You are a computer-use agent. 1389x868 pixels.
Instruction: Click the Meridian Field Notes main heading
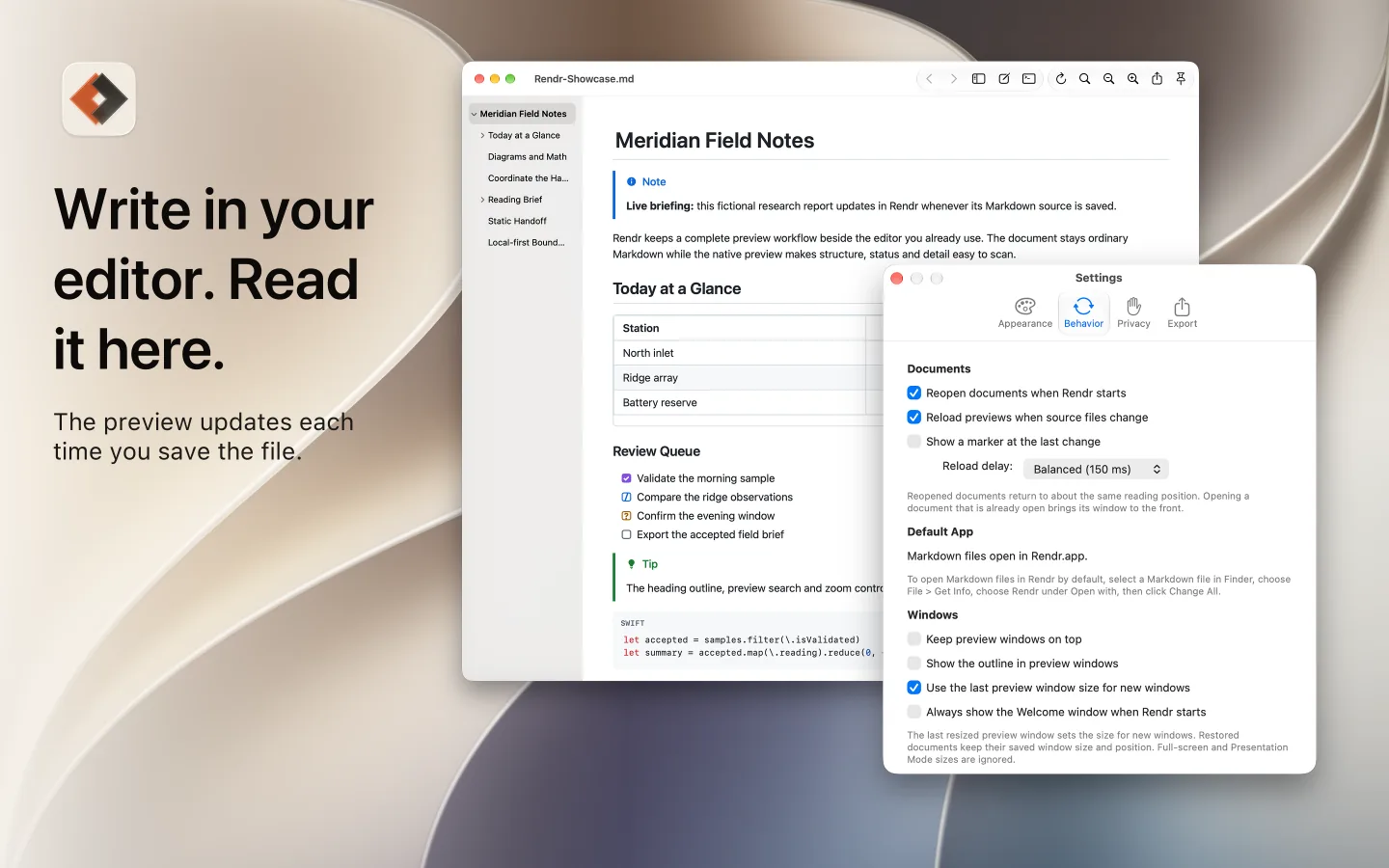pos(714,141)
